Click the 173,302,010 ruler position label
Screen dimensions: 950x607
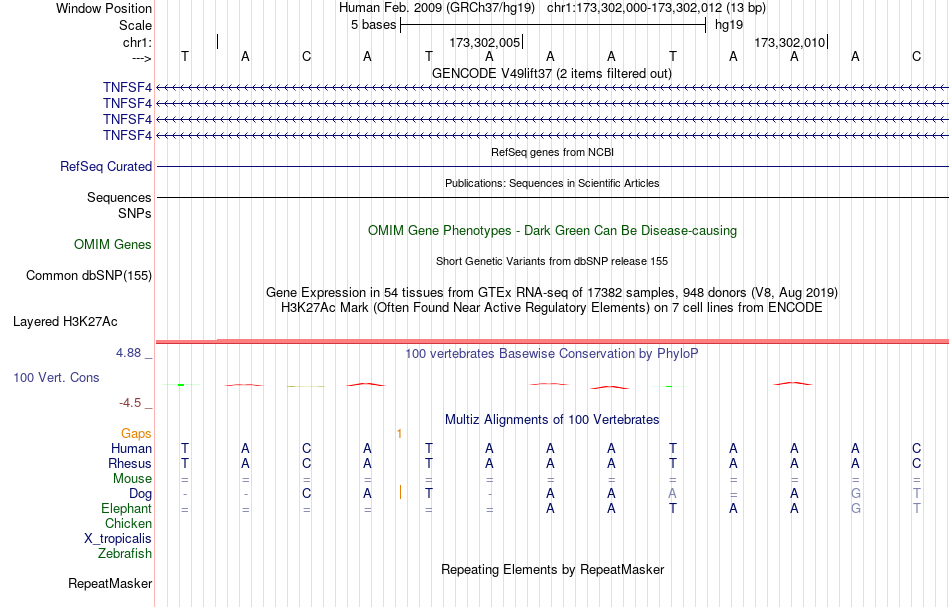click(x=789, y=42)
